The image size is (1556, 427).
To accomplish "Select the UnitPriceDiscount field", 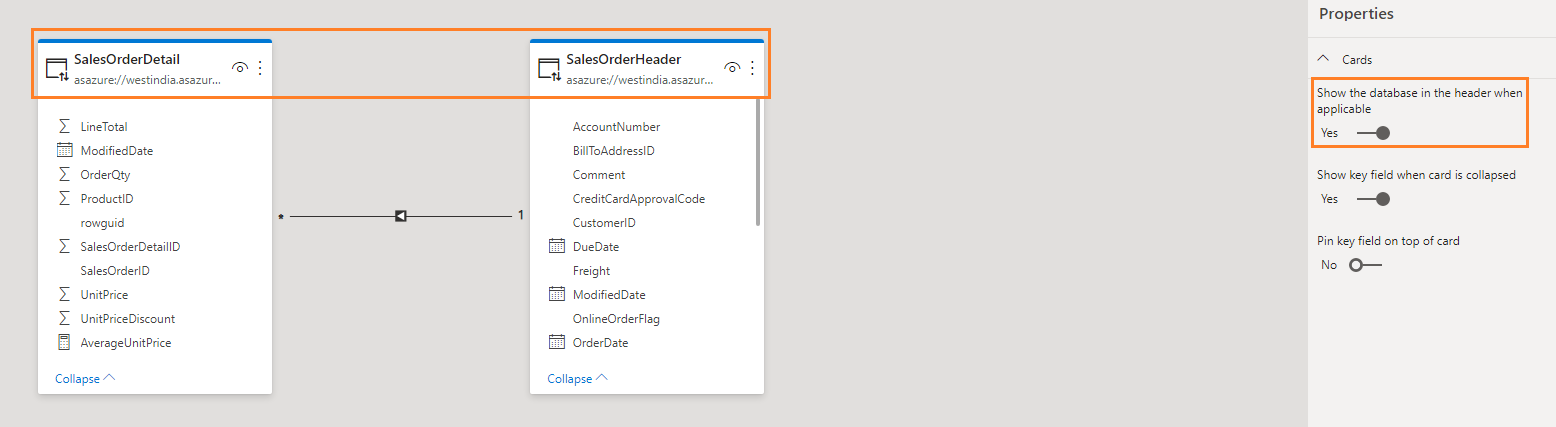I will (x=127, y=319).
